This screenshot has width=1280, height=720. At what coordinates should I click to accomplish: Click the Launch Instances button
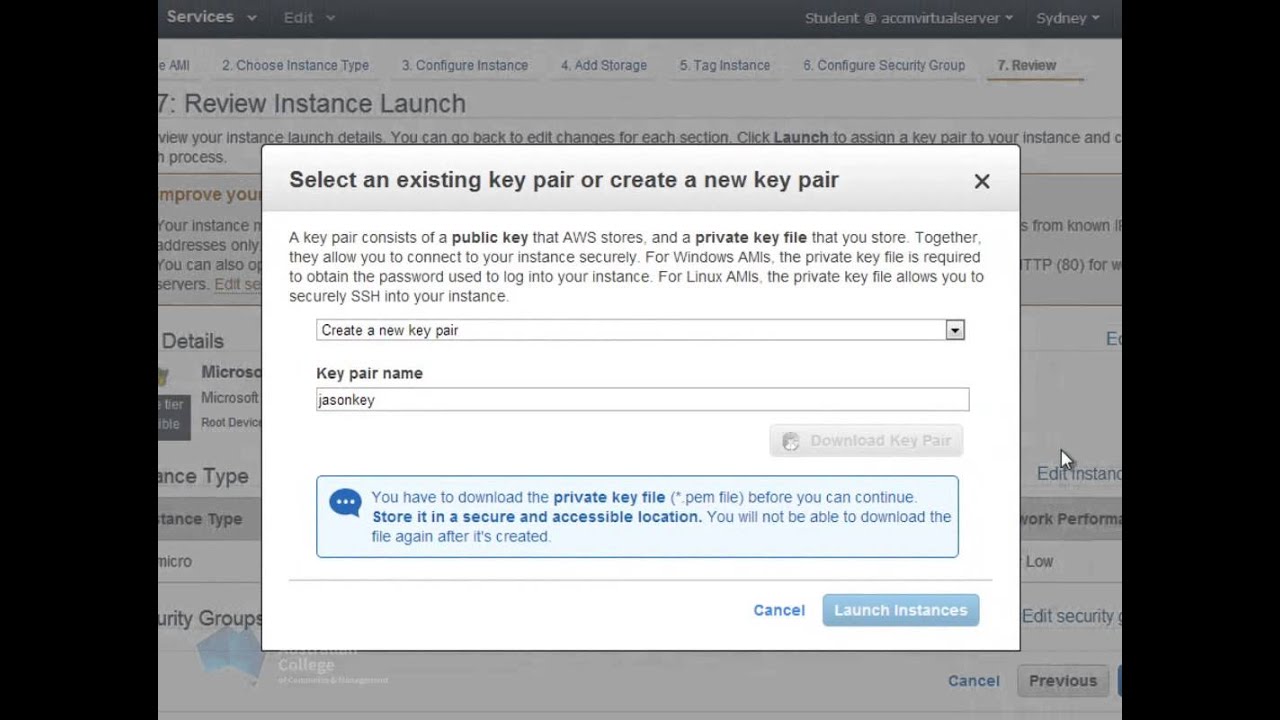coord(900,610)
